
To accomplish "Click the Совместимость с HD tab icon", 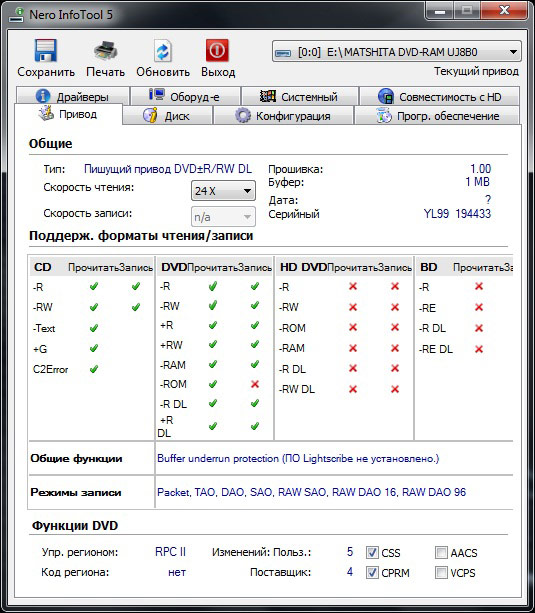I will (x=386, y=96).
